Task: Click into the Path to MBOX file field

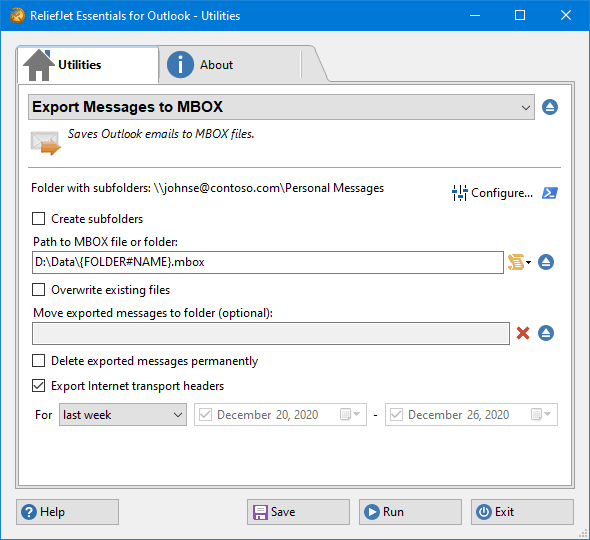Action: (268, 262)
